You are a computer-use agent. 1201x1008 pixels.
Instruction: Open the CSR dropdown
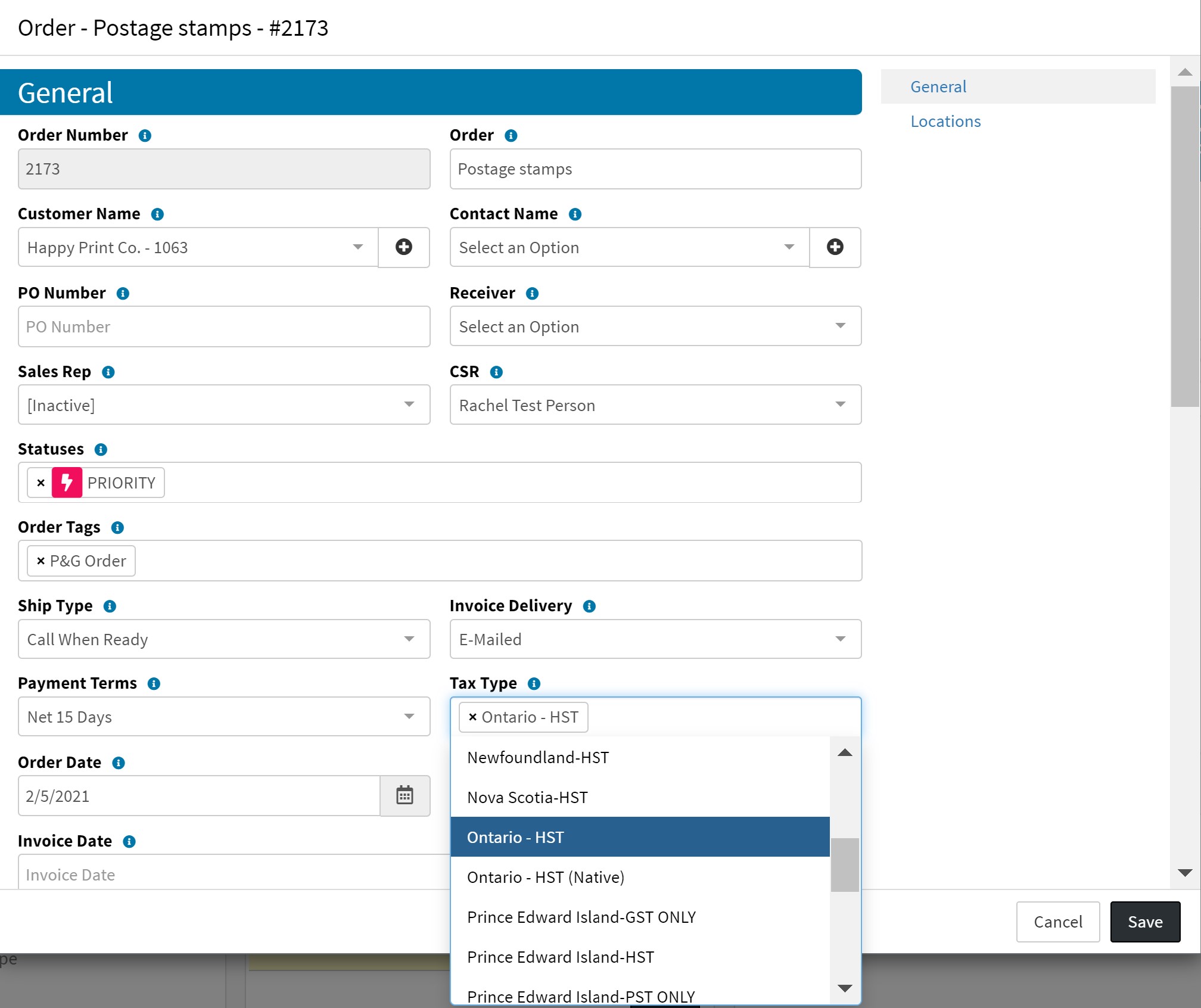pyautogui.click(x=655, y=405)
